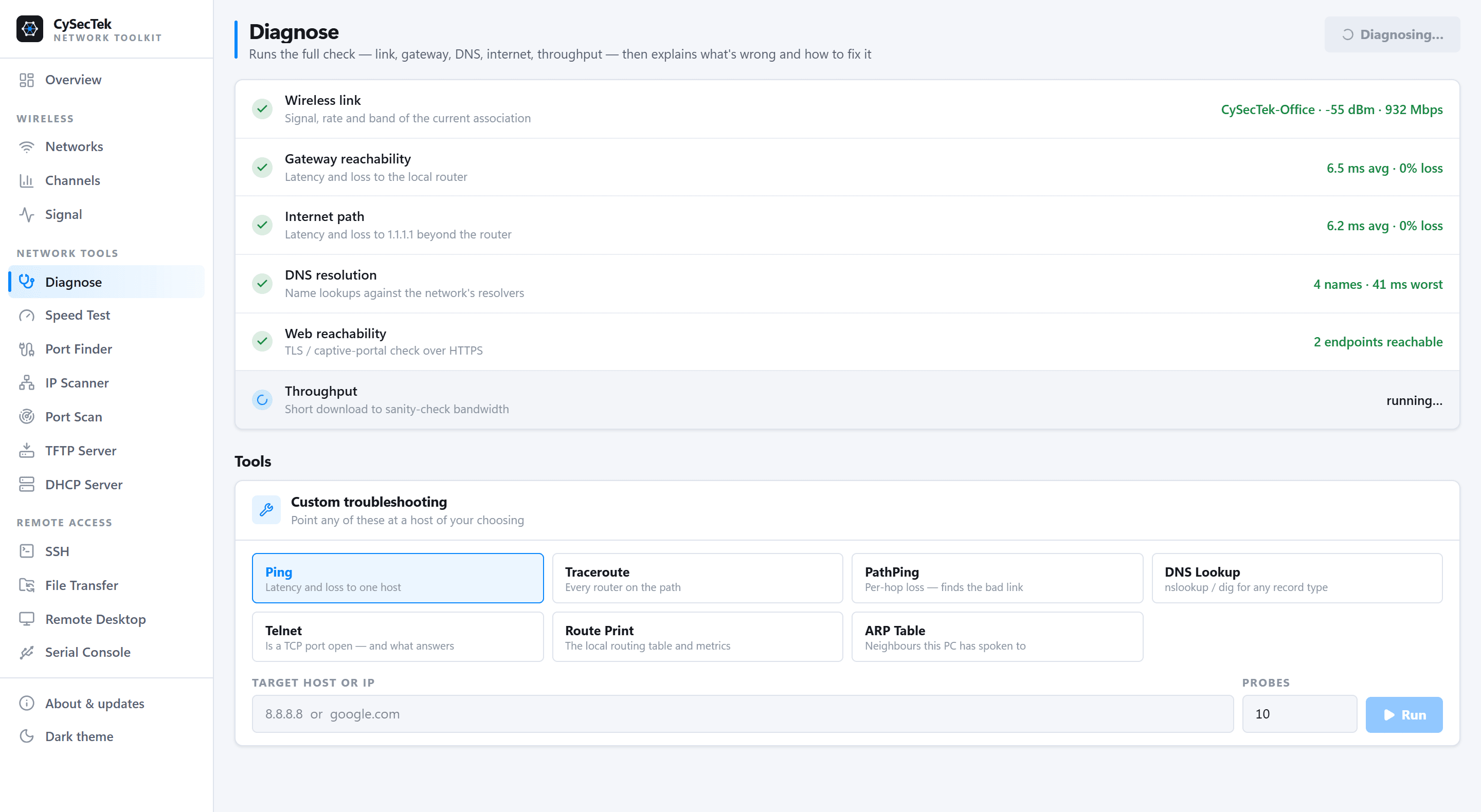Click the Throughput running... status
1481x812 pixels.
tap(1414, 400)
